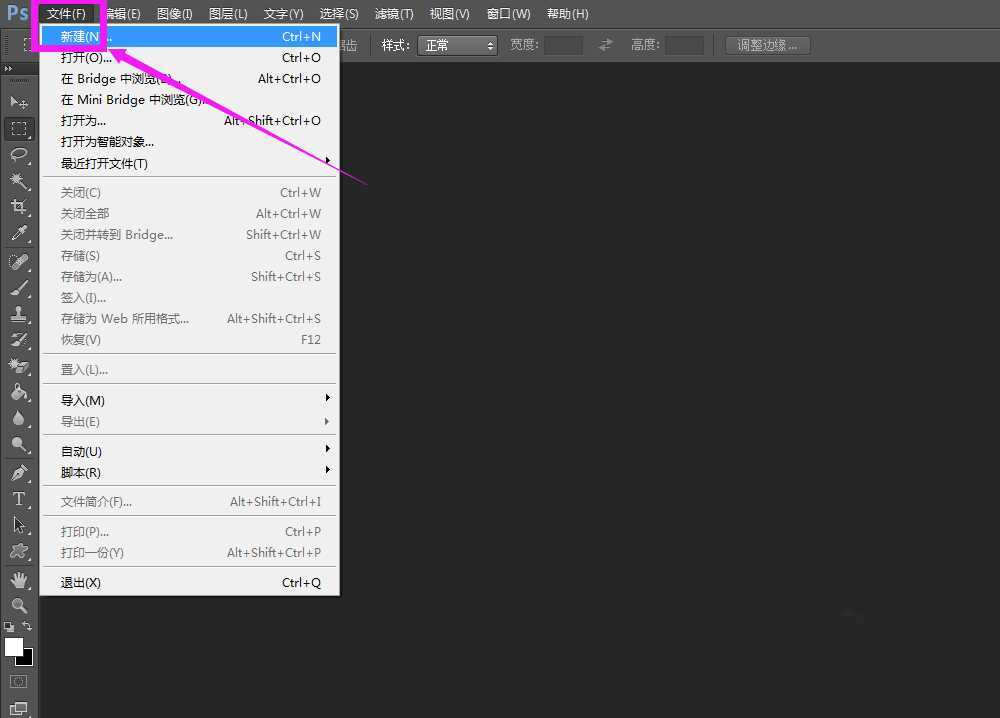
Task: Select the Eyedropper tool
Action: click(x=18, y=233)
